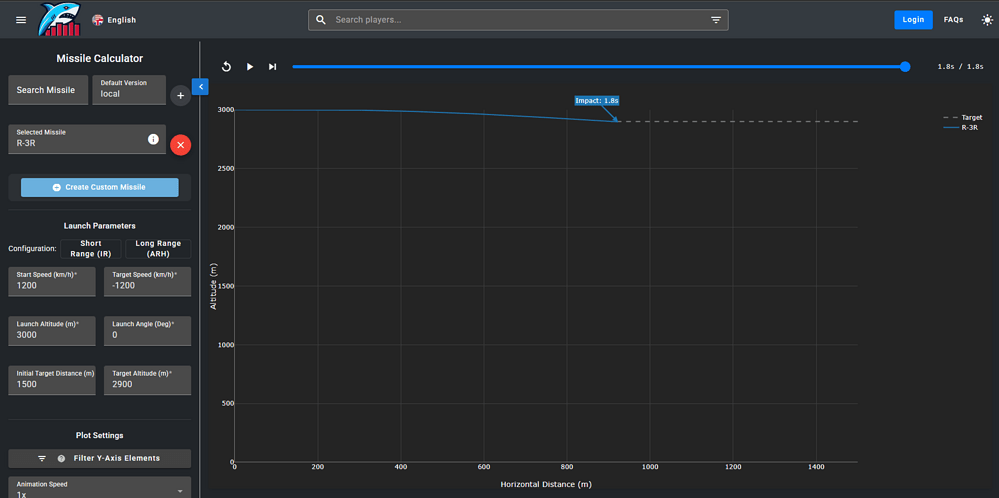999x498 pixels.
Task: Click the shark site logo
Action: point(58,20)
